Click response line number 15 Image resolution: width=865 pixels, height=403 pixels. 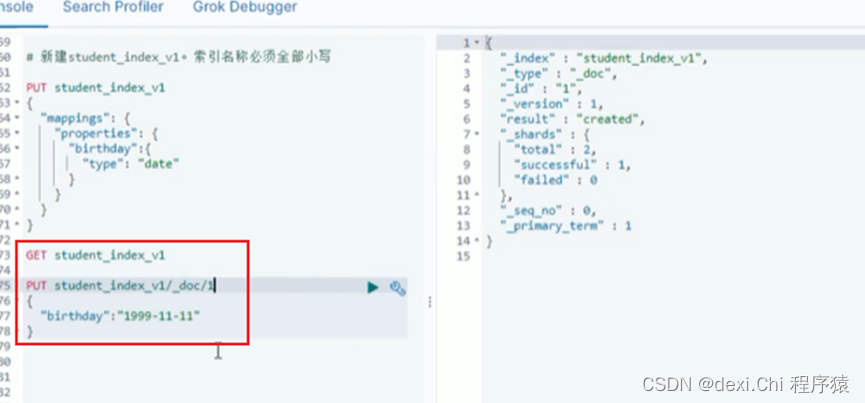tap(463, 256)
